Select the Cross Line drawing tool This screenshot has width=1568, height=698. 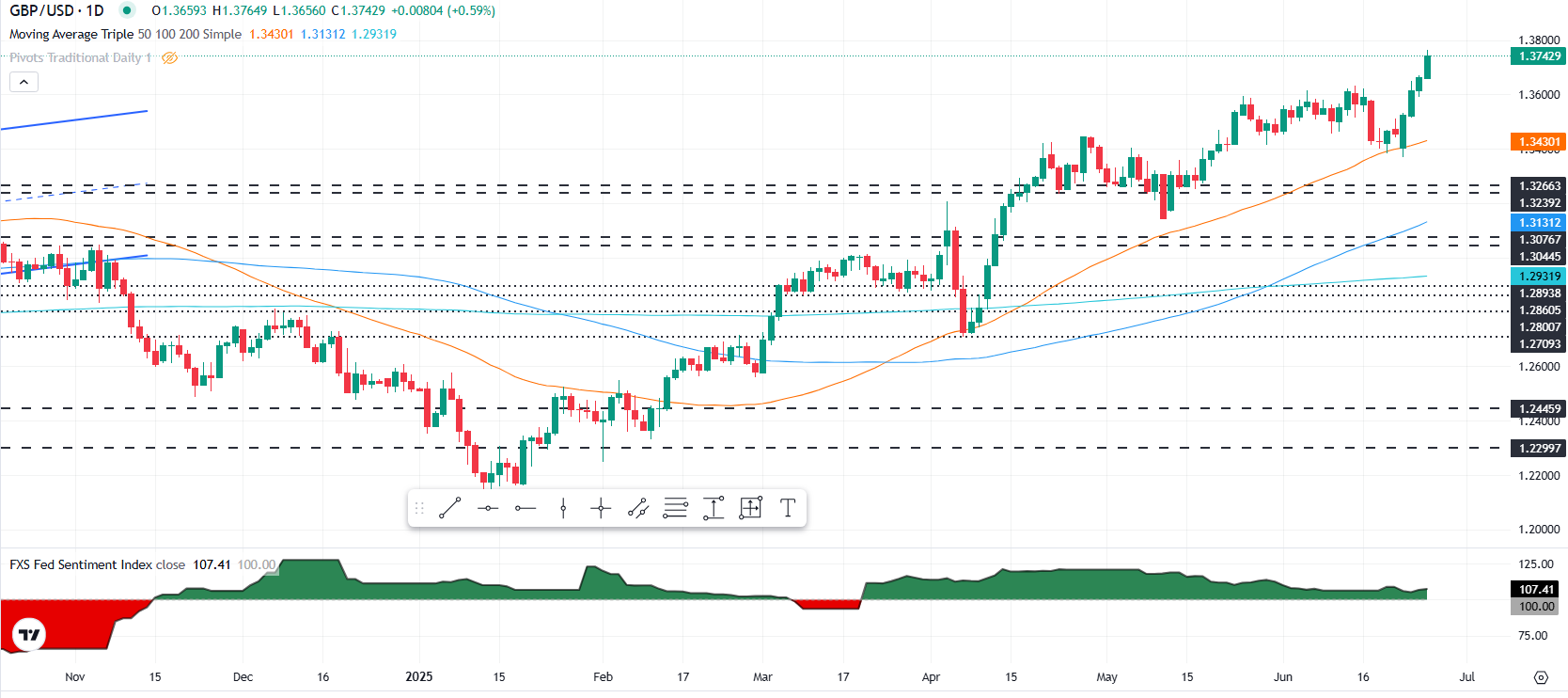601,509
